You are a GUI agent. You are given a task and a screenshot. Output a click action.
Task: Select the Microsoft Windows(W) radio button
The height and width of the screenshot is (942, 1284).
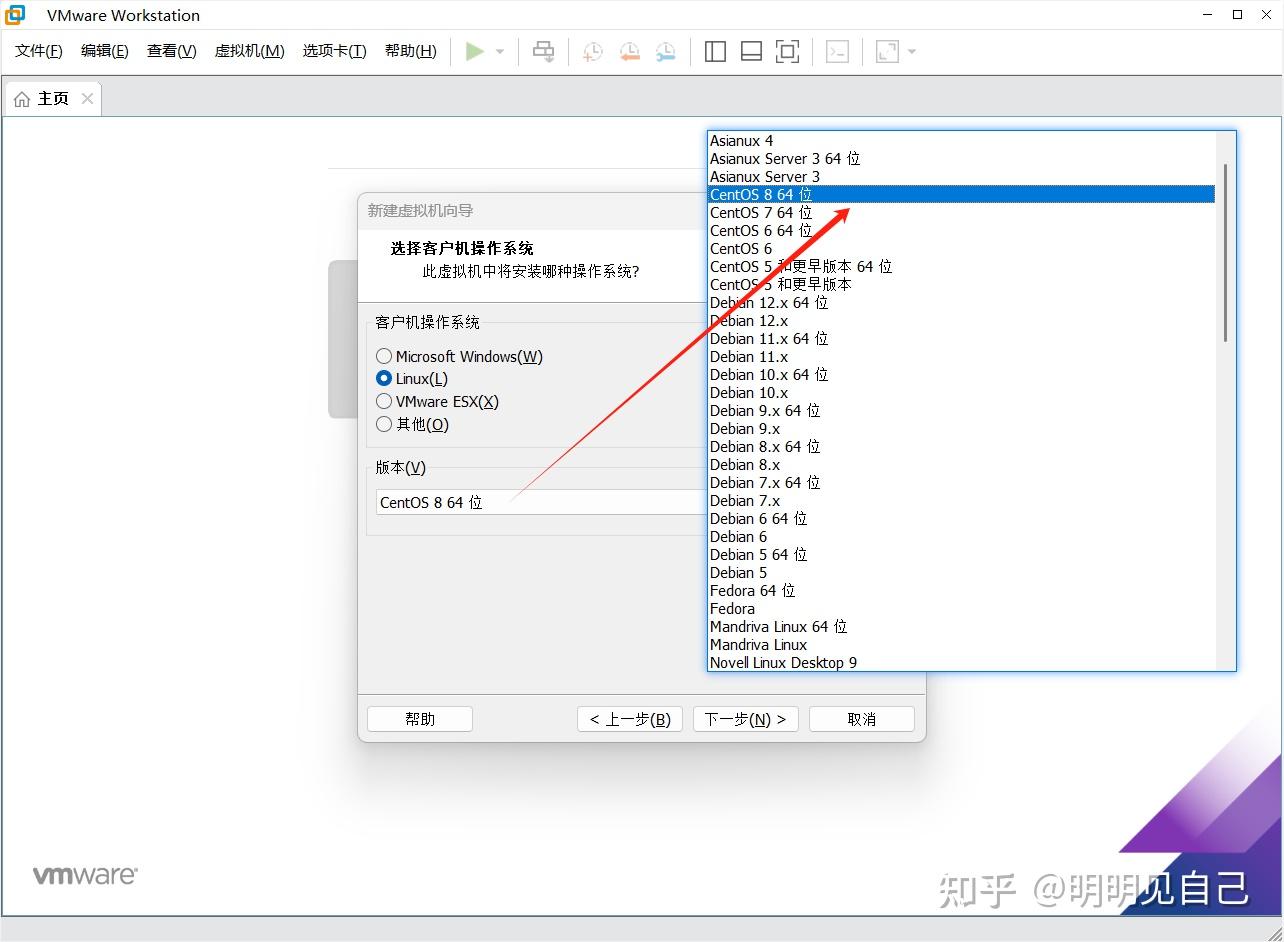[384, 356]
